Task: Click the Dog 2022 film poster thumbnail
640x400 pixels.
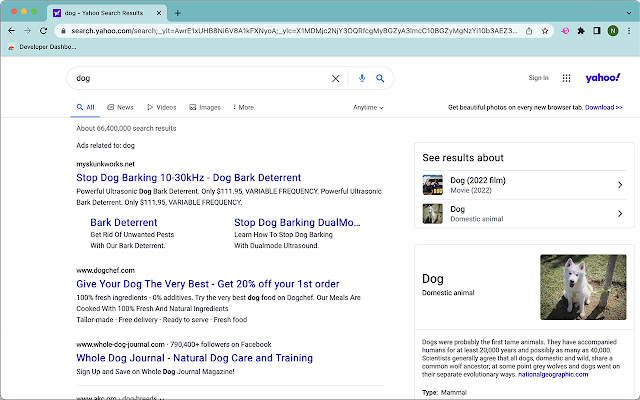Action: [x=433, y=185]
